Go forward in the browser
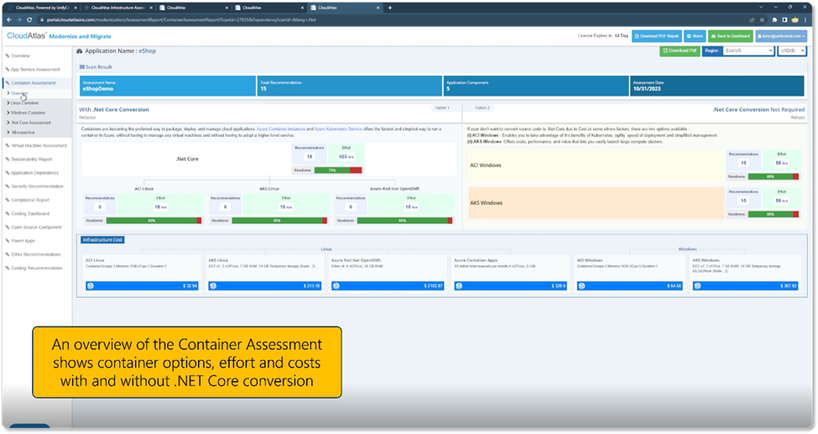 pos(19,20)
